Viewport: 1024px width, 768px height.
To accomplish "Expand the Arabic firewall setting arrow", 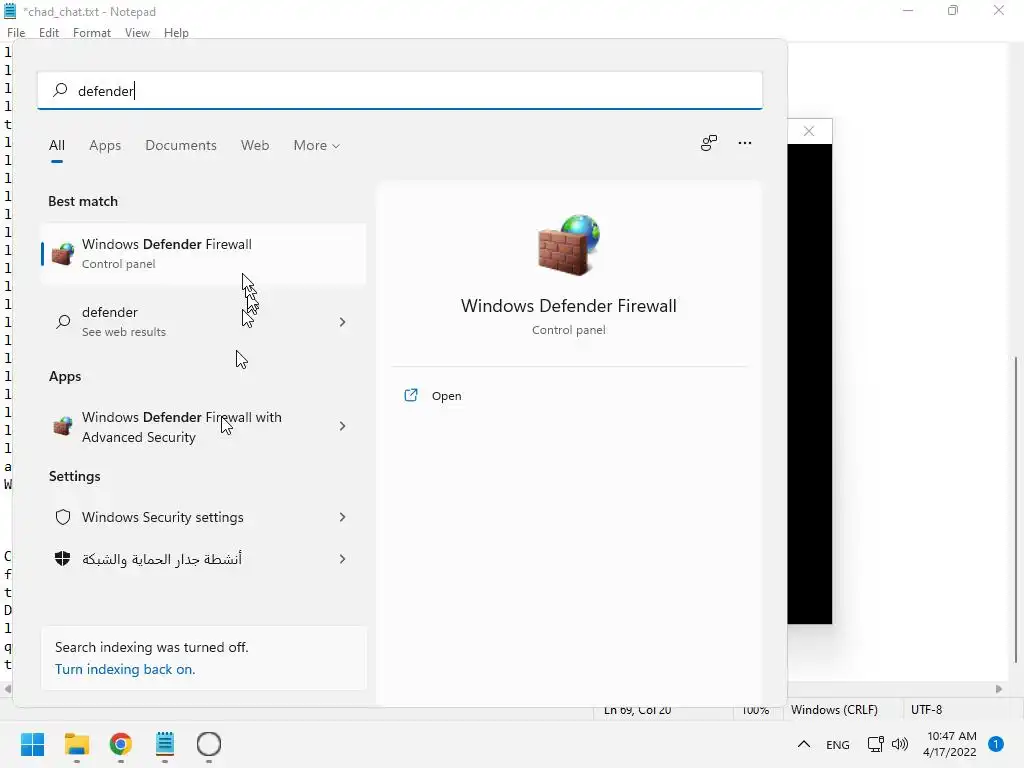I will click(x=342, y=559).
